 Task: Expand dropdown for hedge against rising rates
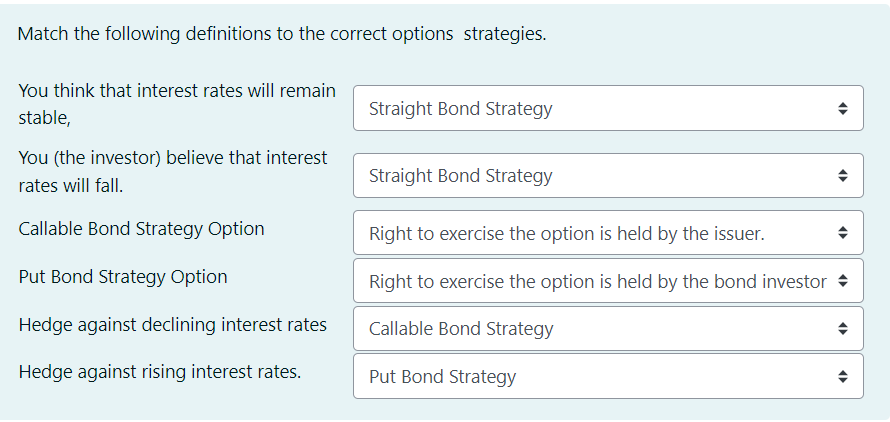(608, 377)
